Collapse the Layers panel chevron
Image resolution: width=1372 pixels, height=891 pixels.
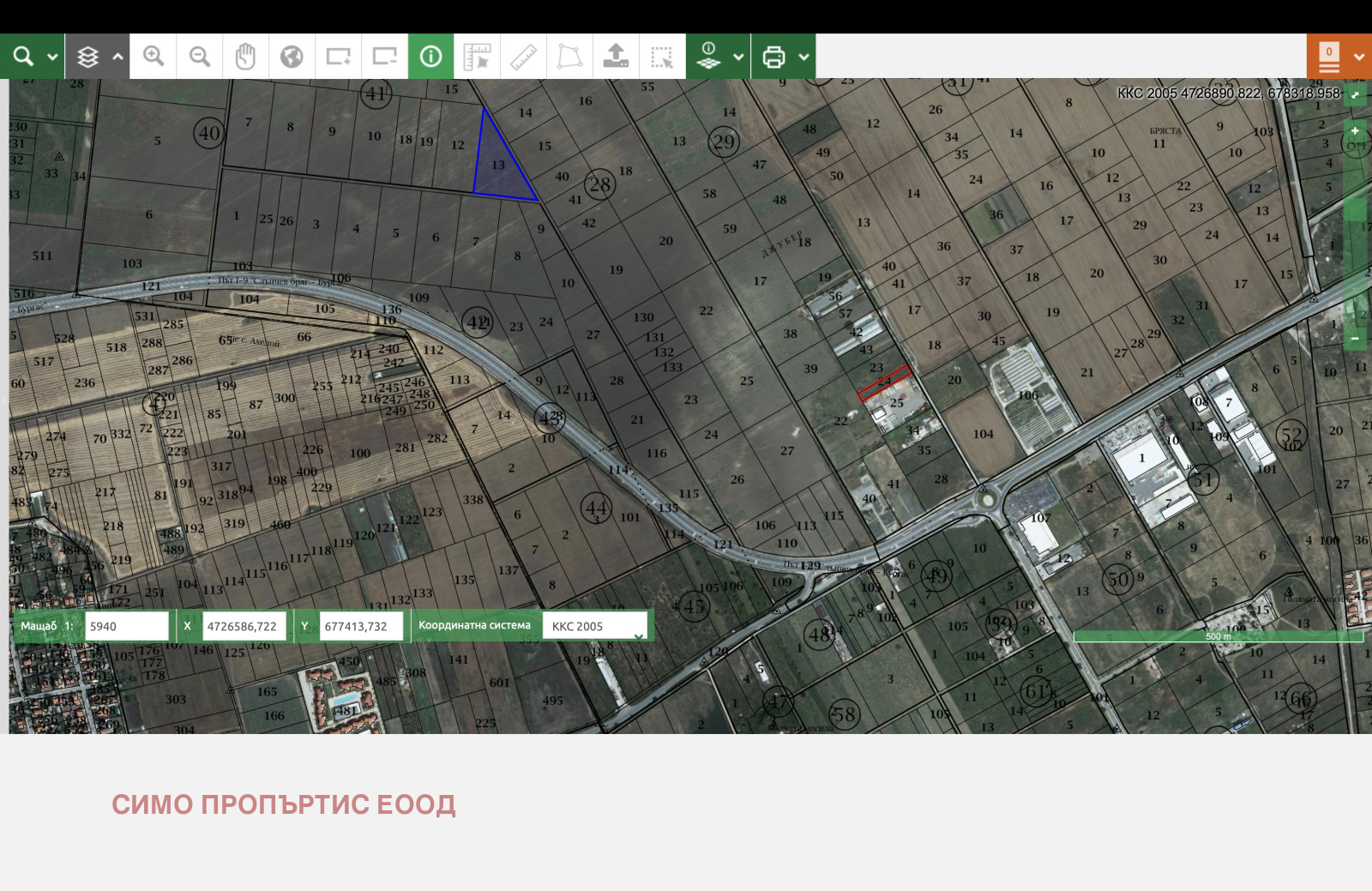tap(119, 56)
